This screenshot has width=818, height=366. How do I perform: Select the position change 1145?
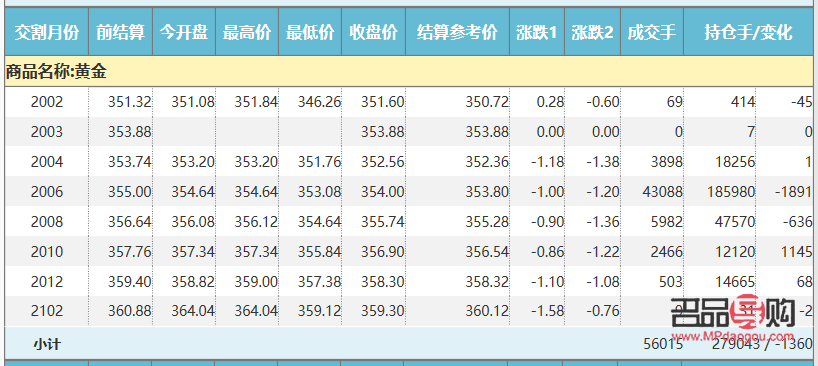coord(798,252)
